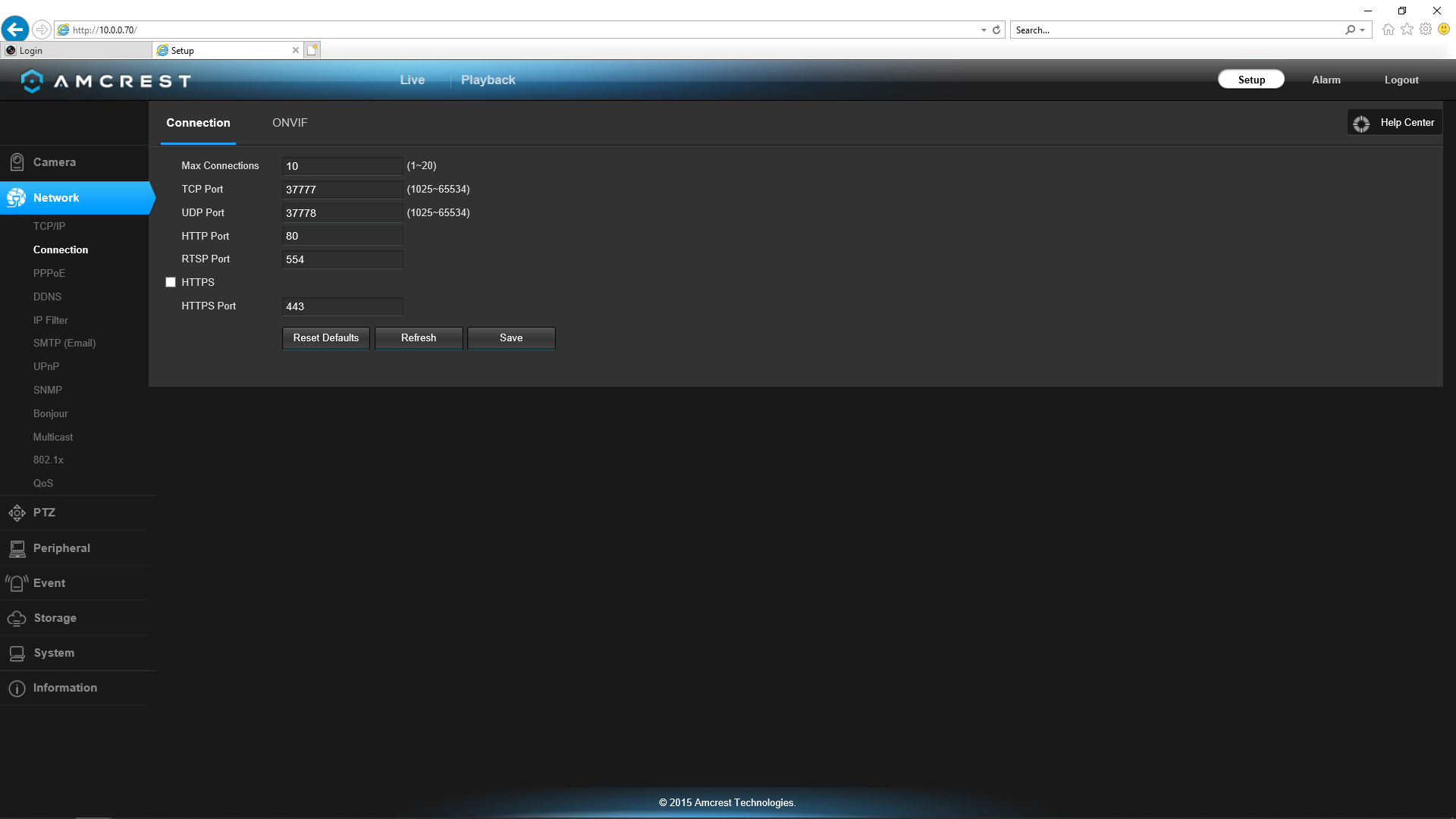Viewport: 1456px width, 819px height.
Task: Open SMTP (Email) settings
Action: (64, 344)
